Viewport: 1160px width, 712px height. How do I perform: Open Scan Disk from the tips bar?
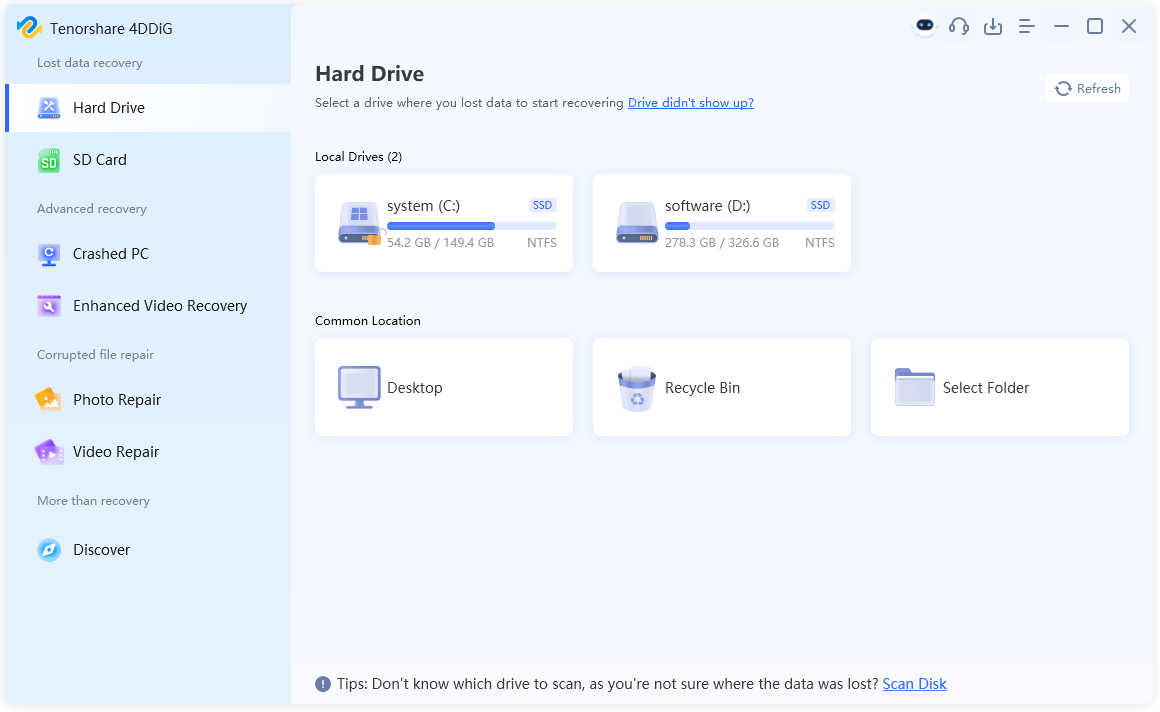coord(913,683)
